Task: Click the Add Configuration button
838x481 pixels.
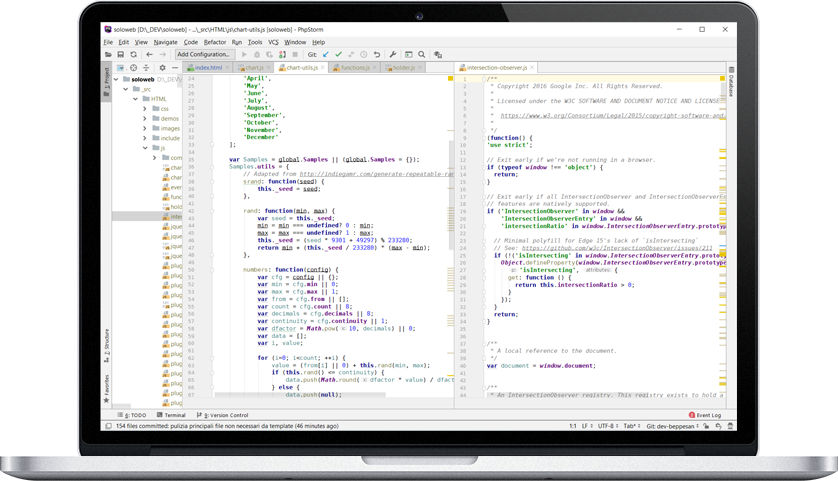Action: (x=204, y=55)
